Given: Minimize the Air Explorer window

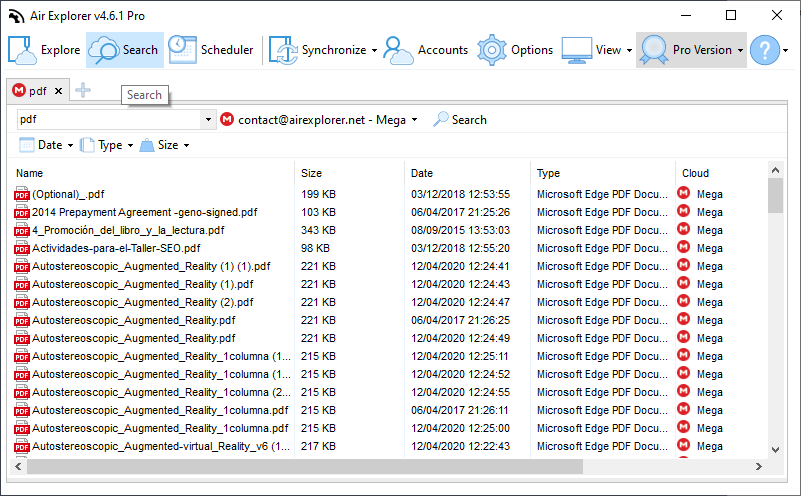Looking at the screenshot, I should coord(686,15).
